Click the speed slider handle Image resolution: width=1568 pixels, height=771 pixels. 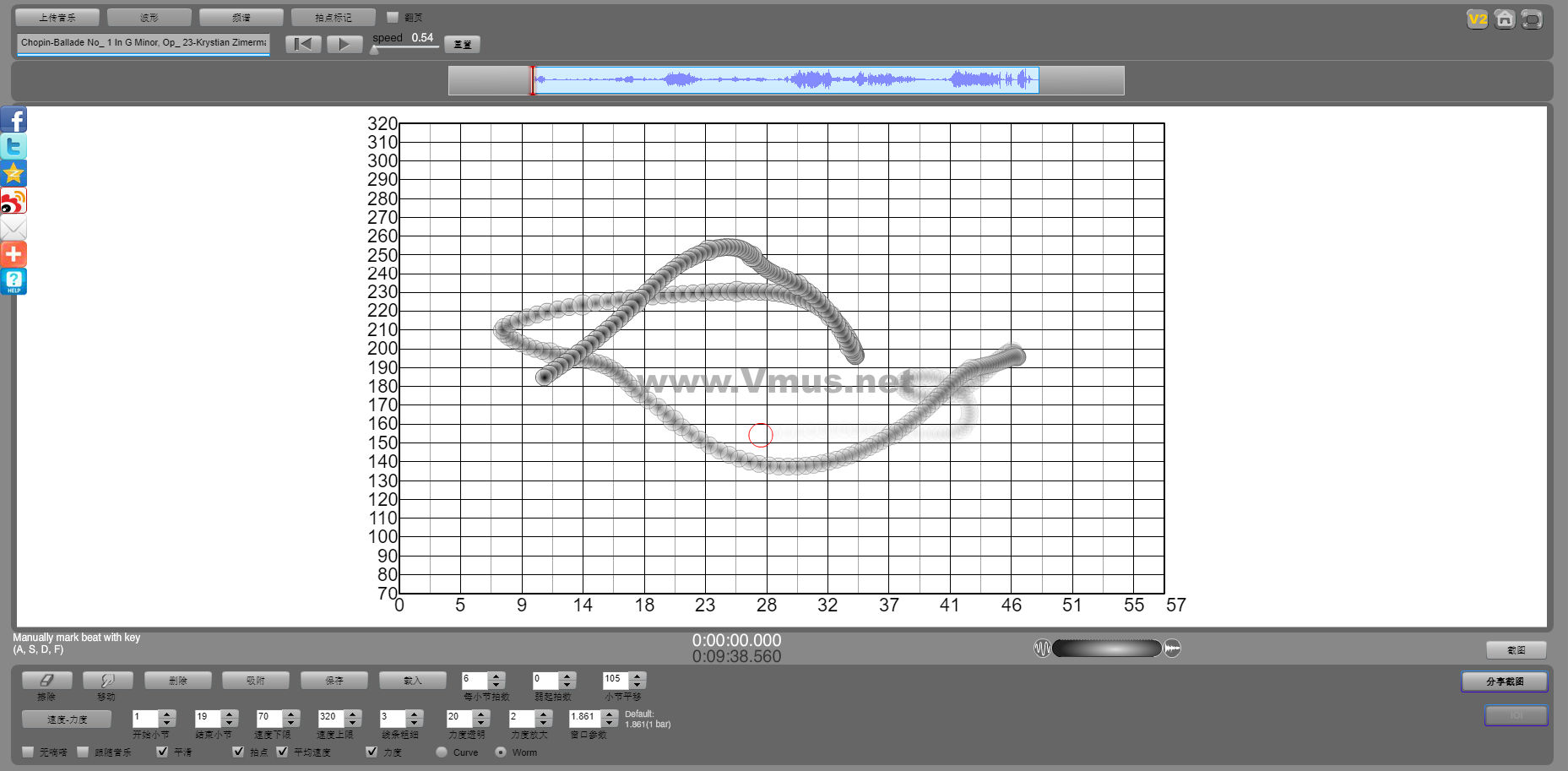[374, 50]
